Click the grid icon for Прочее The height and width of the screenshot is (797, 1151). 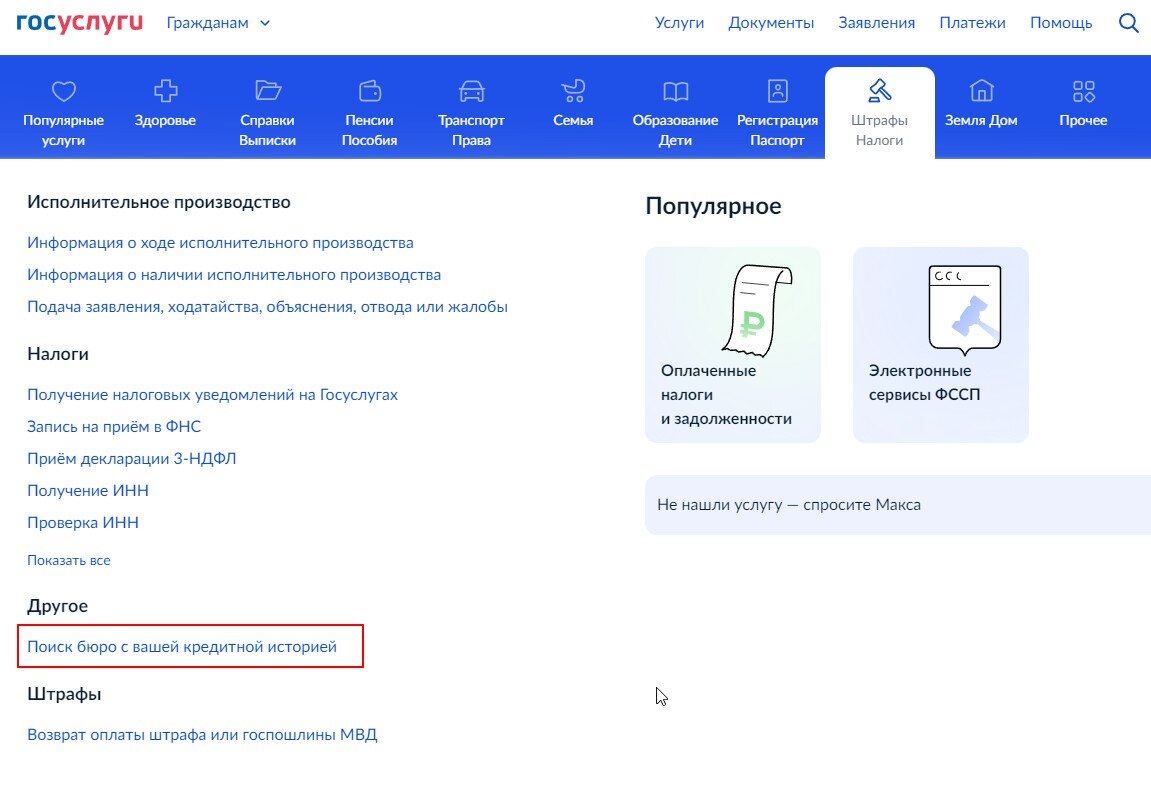[x=1083, y=91]
